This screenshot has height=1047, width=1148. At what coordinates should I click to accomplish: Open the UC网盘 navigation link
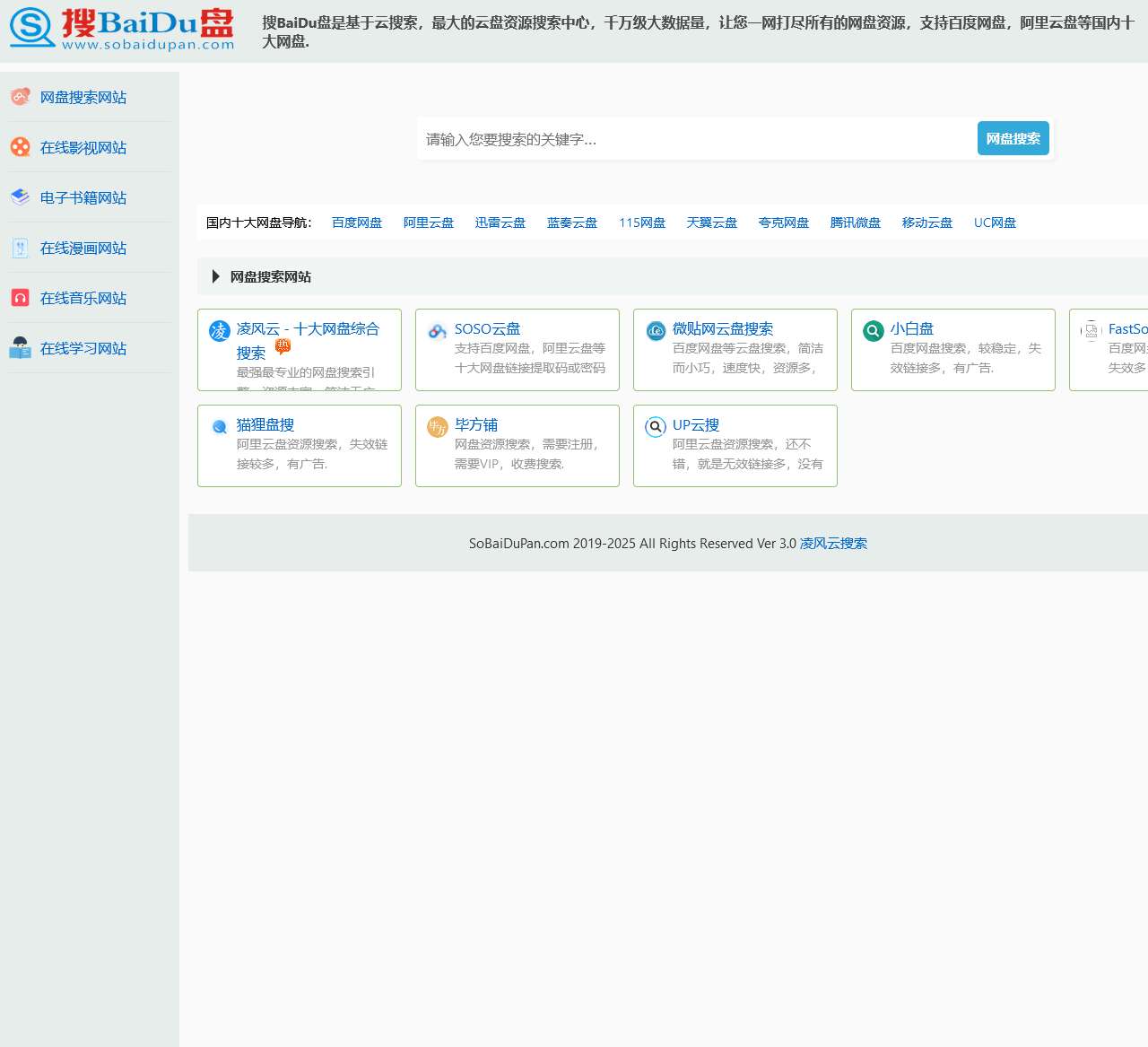[996, 222]
